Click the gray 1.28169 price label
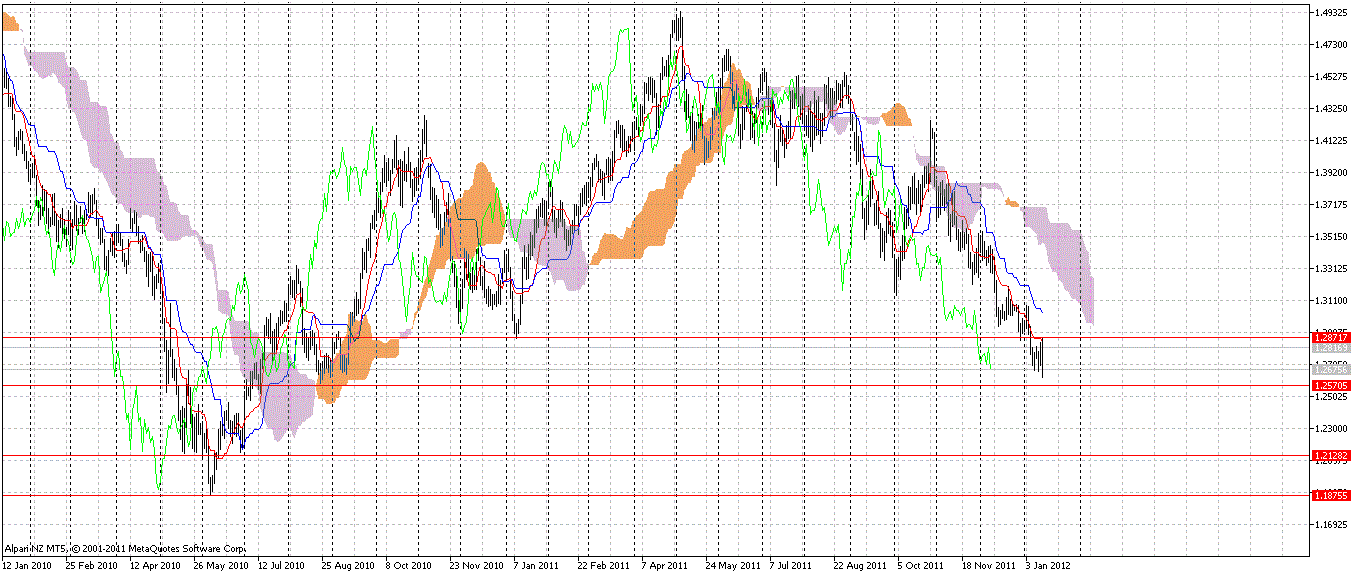The height and width of the screenshot is (577, 1362). tap(1331, 347)
